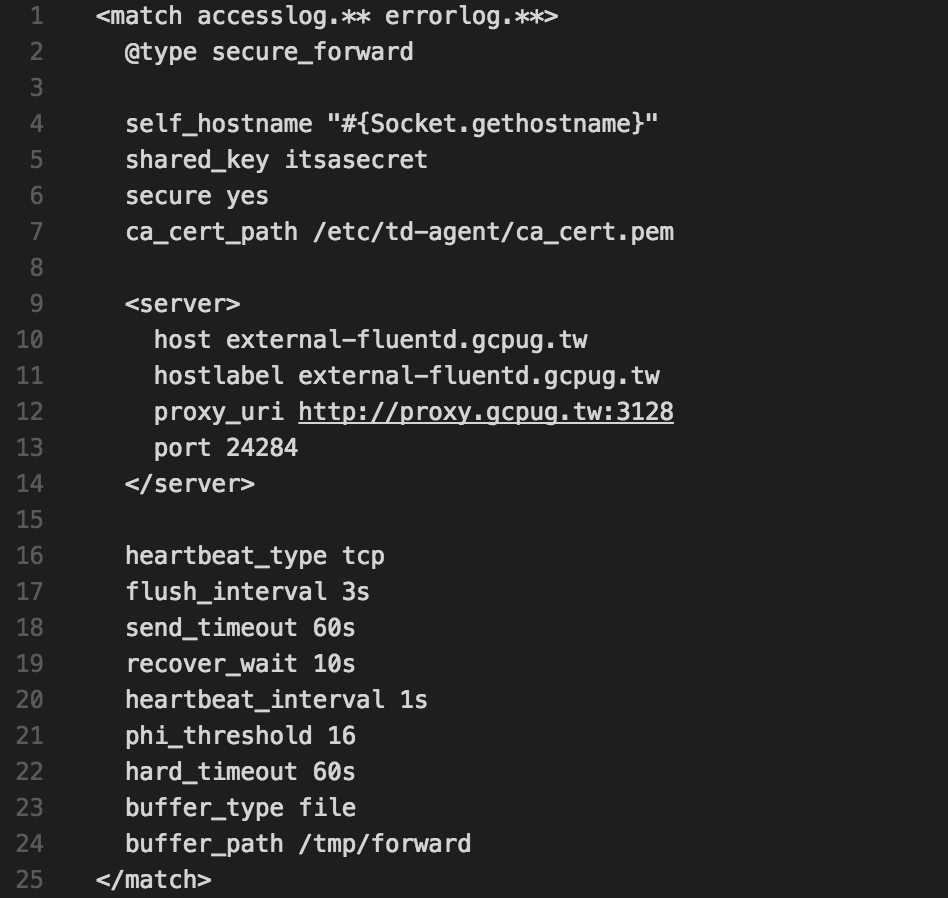Click the closing match tag

click(154, 880)
